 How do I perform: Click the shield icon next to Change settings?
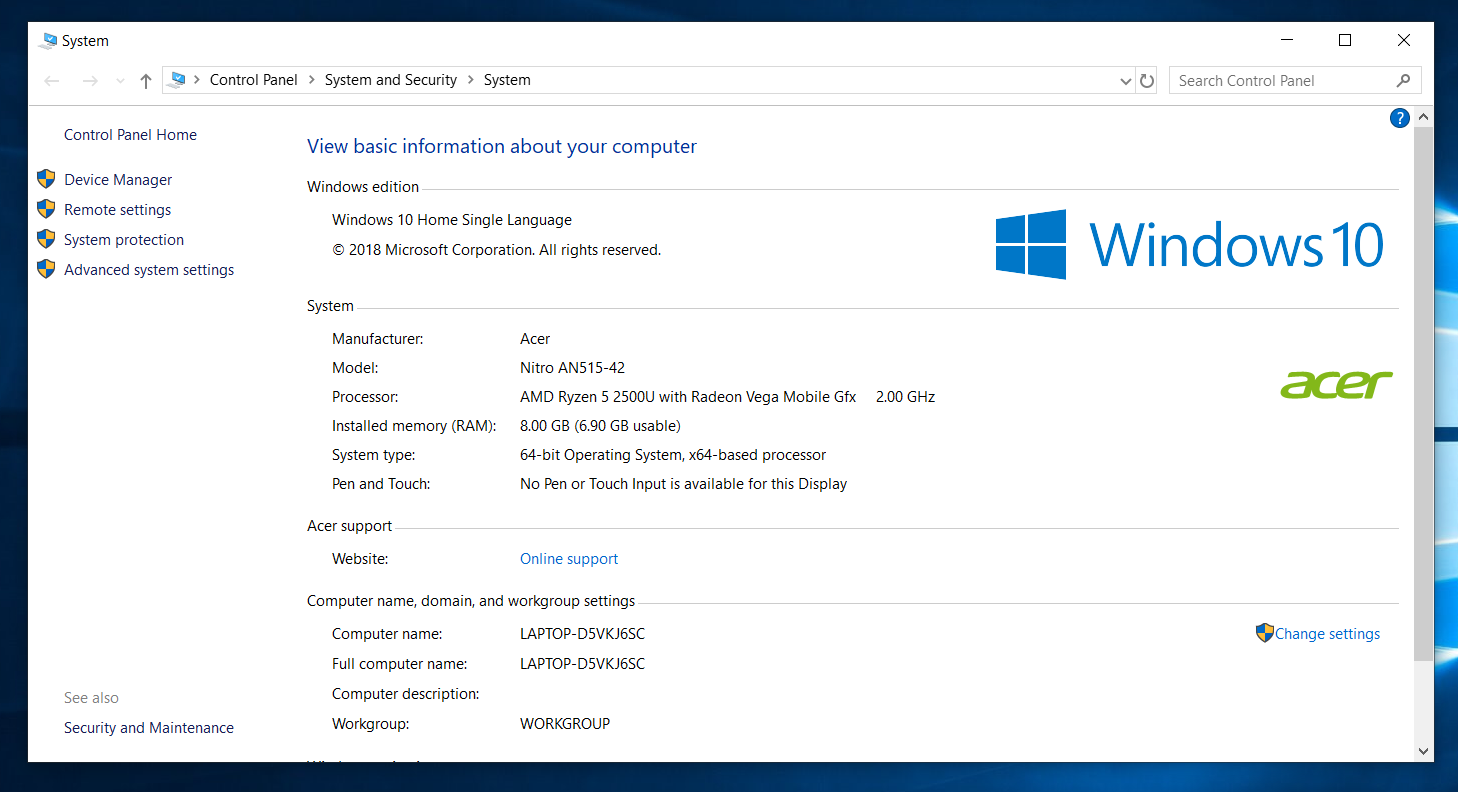tap(1265, 633)
